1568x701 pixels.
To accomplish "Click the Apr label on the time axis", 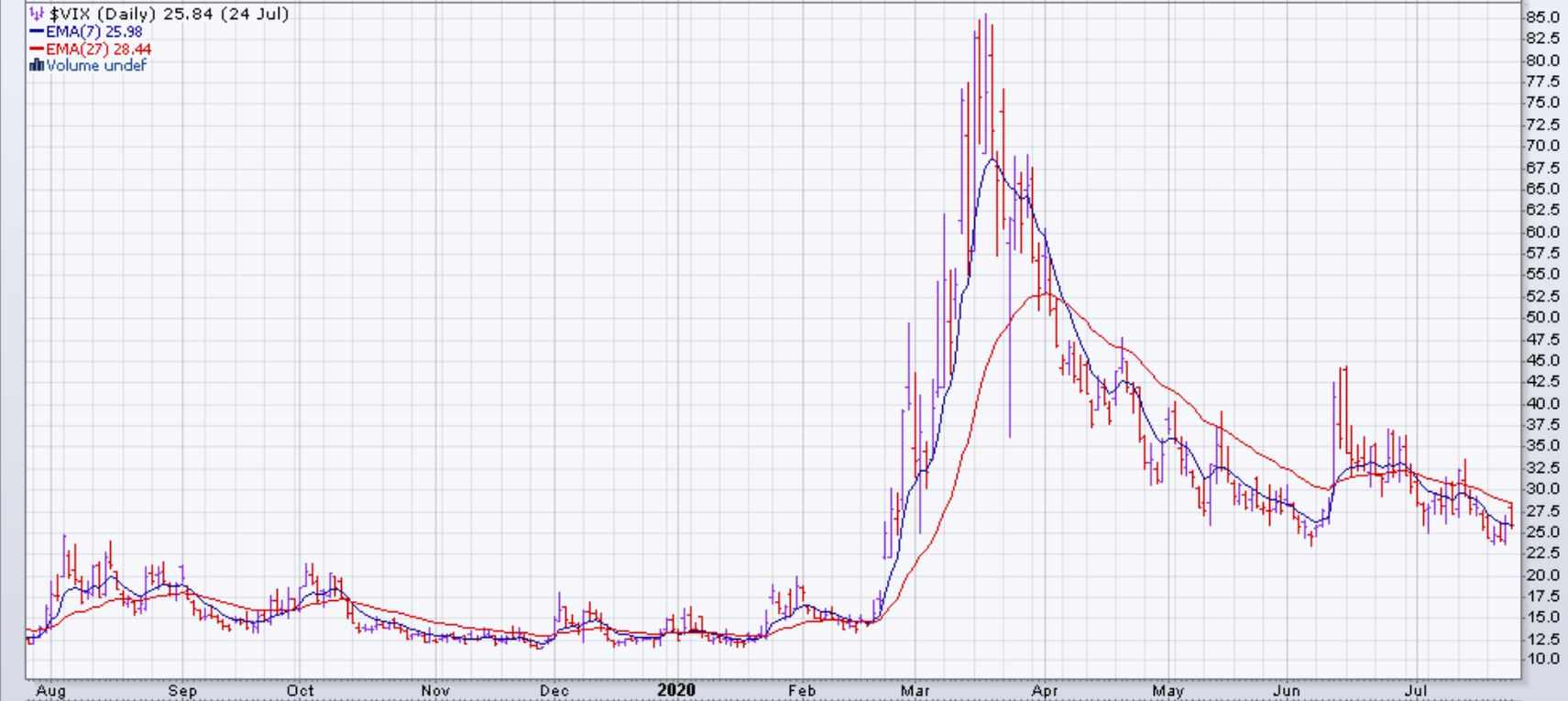I will click(x=1045, y=691).
